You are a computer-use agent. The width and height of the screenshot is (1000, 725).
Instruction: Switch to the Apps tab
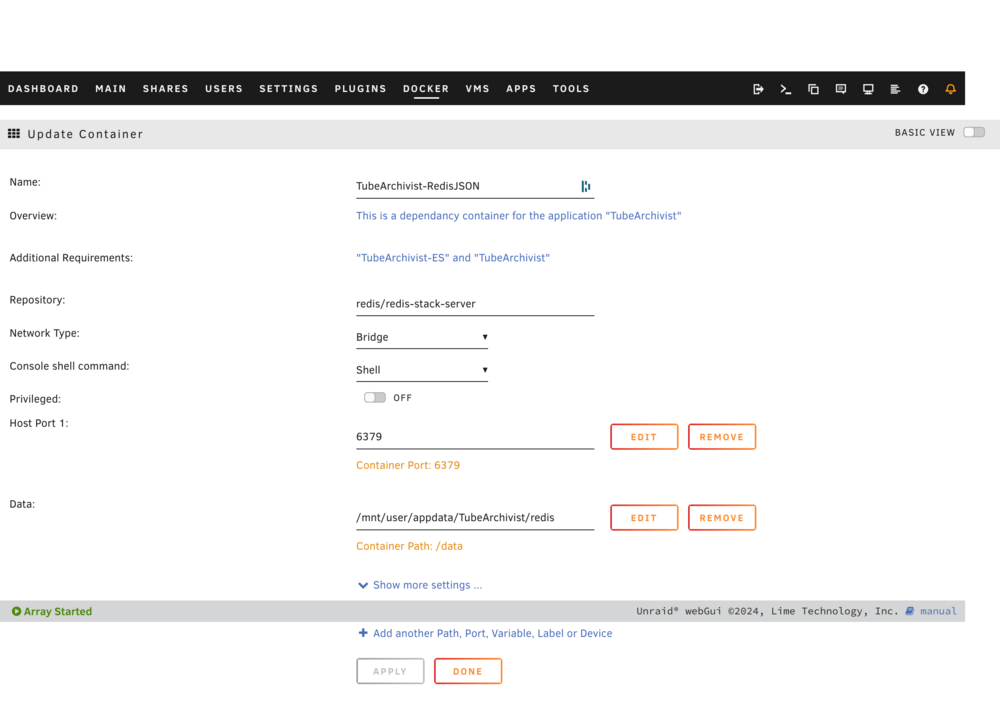click(x=521, y=89)
